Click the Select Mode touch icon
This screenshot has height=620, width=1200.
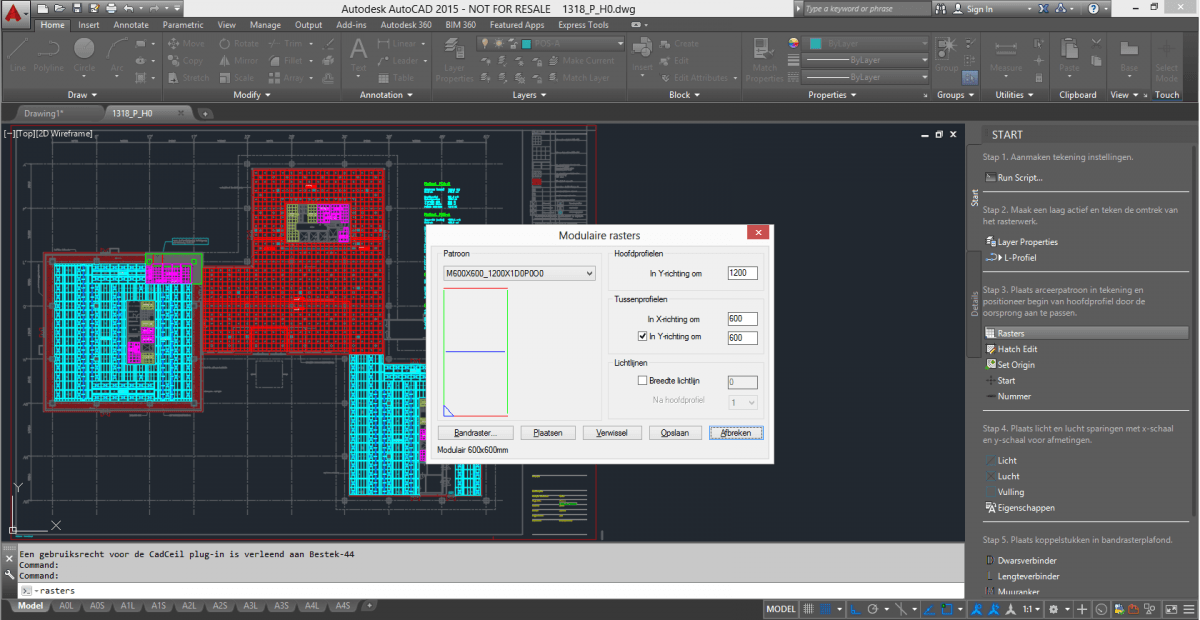[x=1167, y=60]
